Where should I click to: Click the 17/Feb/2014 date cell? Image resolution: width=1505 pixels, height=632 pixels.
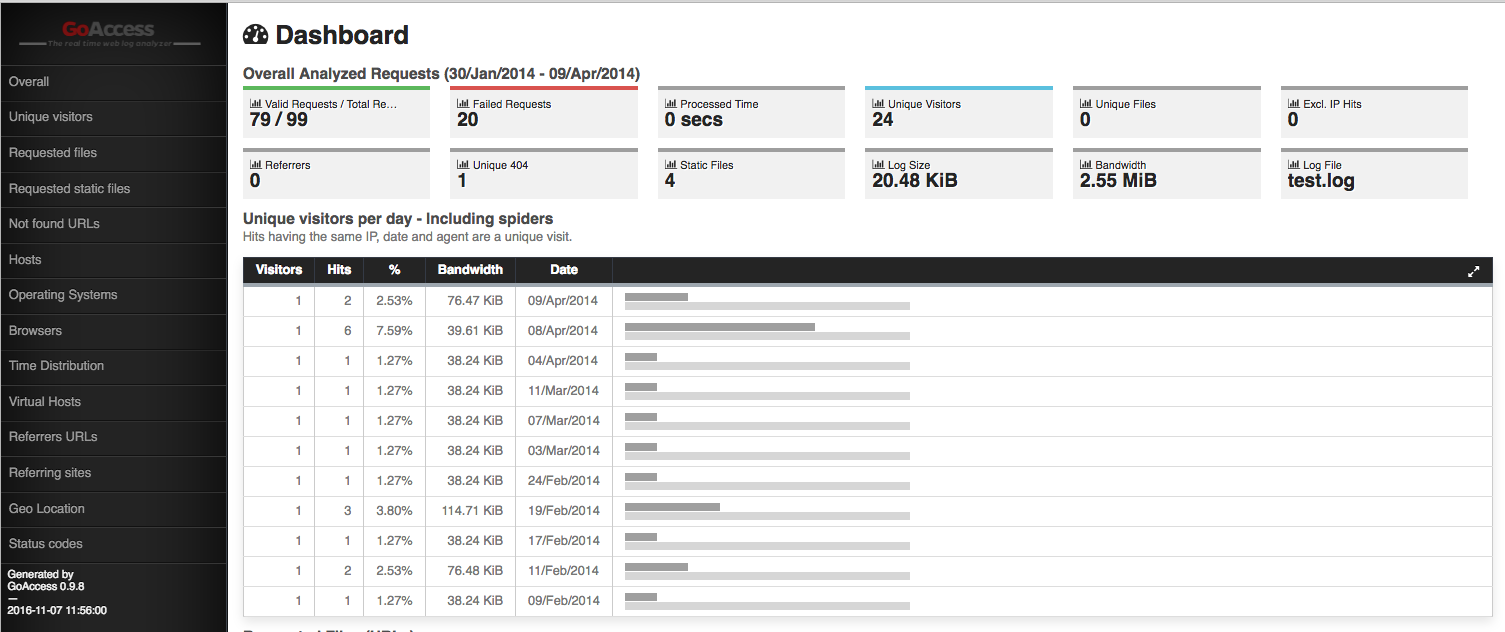point(563,541)
